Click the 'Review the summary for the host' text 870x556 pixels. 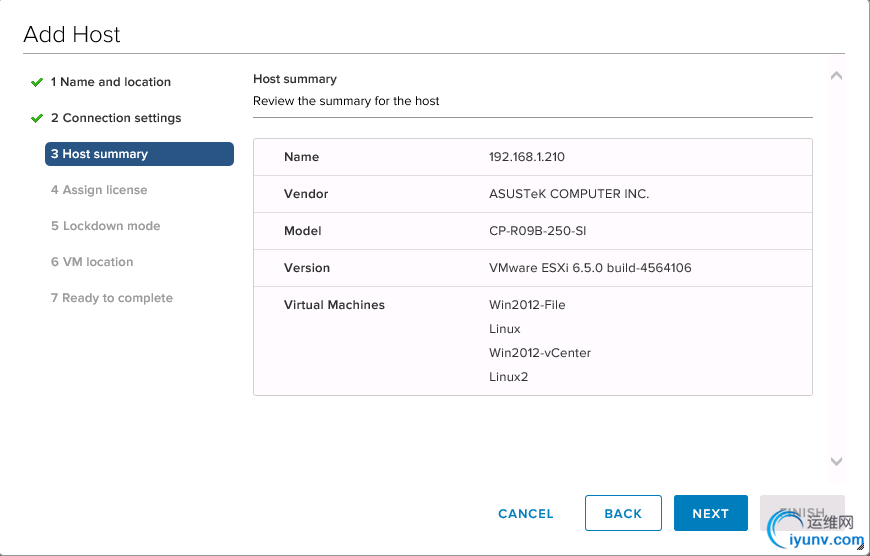click(x=346, y=101)
